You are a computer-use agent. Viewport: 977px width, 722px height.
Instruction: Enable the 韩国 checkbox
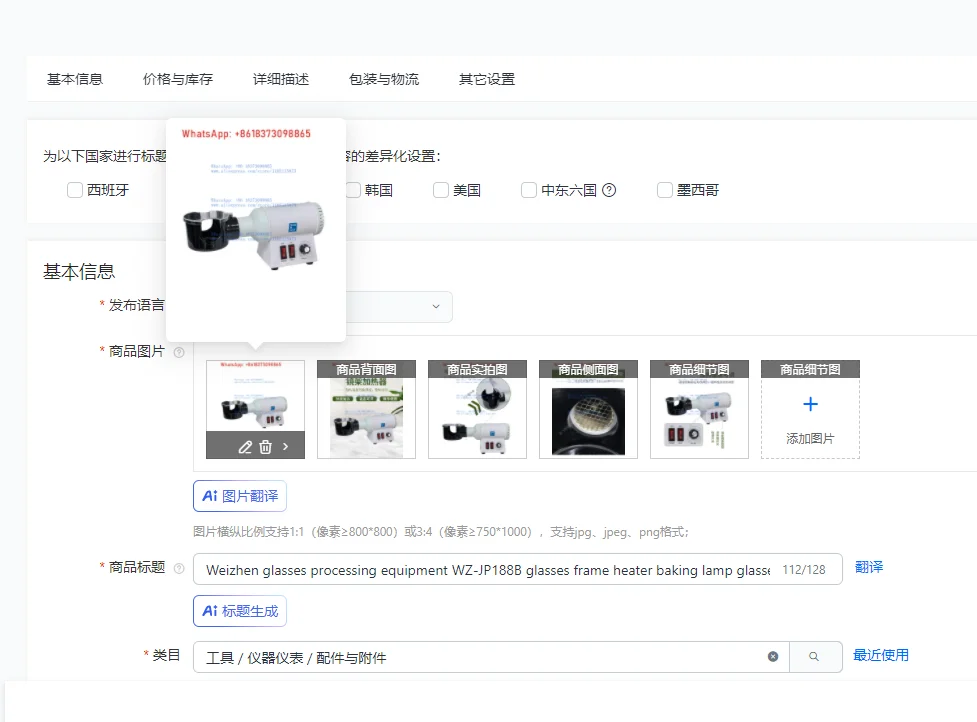pyautogui.click(x=352, y=190)
